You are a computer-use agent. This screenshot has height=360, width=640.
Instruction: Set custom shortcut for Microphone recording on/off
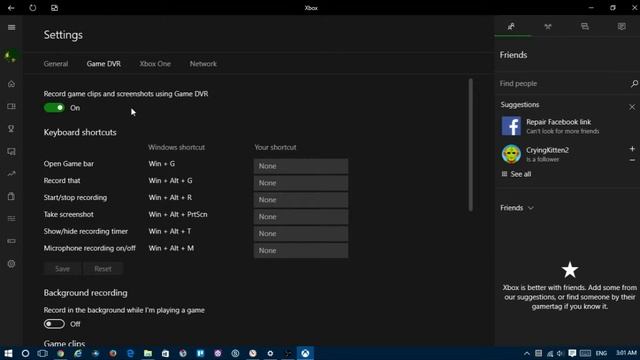[301, 250]
